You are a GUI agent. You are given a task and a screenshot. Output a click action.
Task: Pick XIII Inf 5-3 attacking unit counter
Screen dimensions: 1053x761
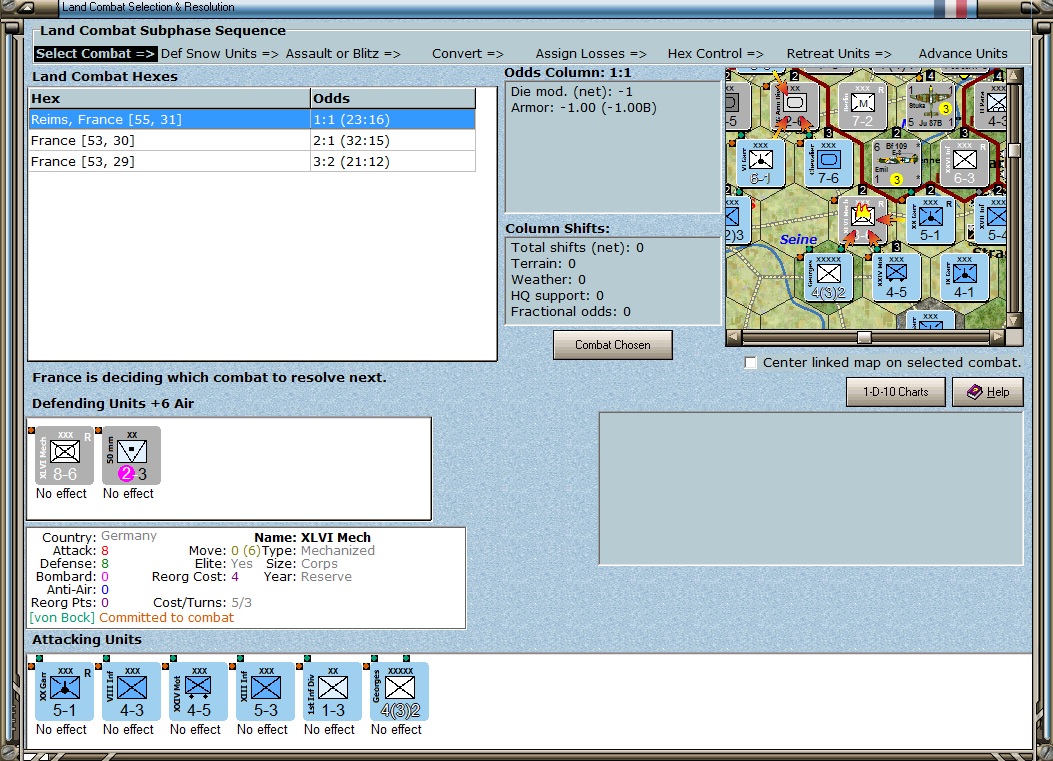(265, 692)
